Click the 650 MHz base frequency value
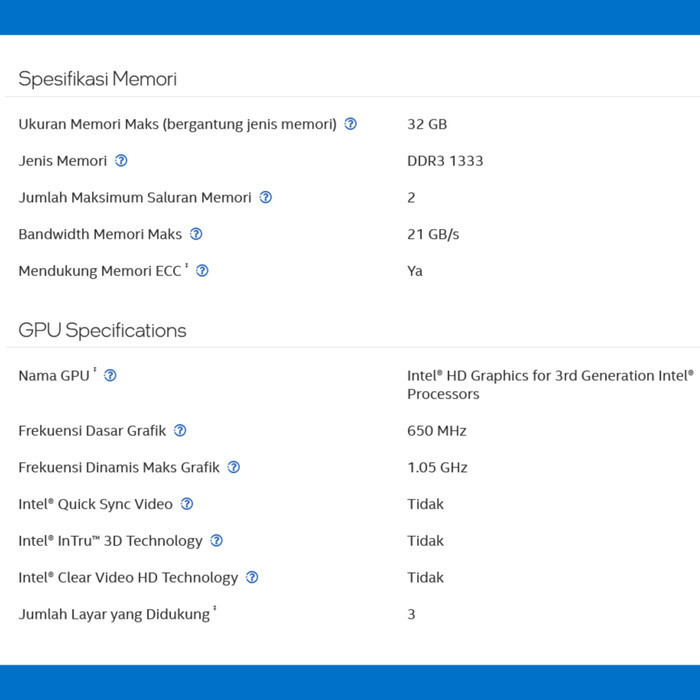 437,431
